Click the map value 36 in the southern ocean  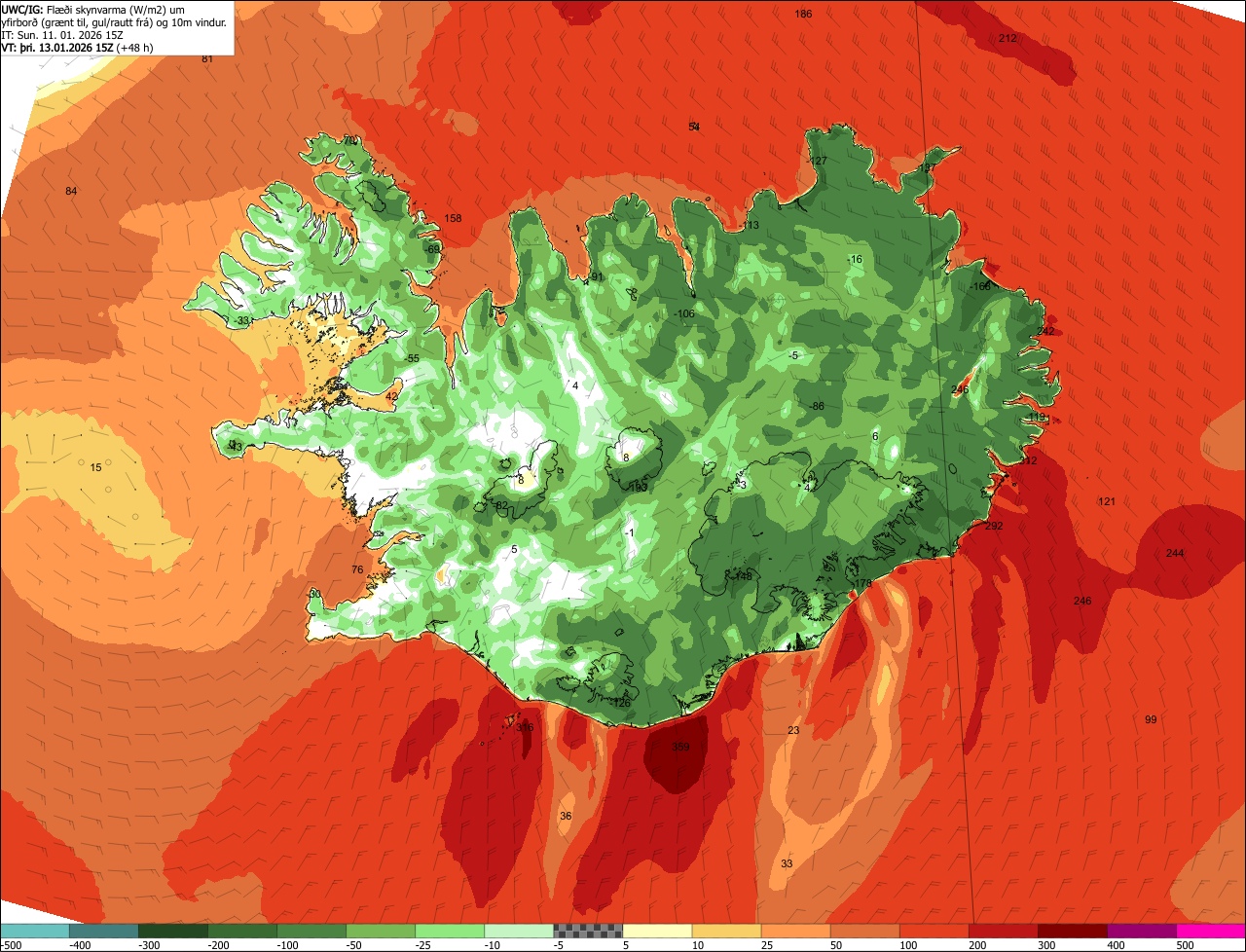566,816
